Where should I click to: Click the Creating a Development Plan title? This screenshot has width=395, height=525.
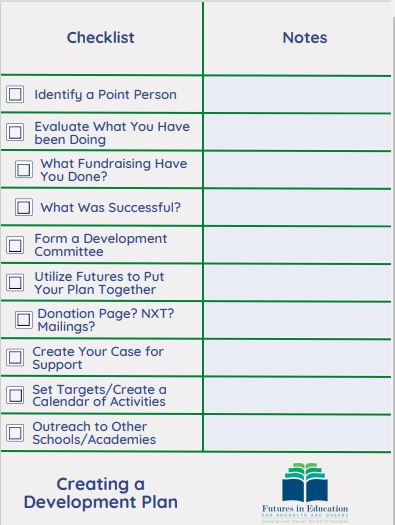pos(101,493)
